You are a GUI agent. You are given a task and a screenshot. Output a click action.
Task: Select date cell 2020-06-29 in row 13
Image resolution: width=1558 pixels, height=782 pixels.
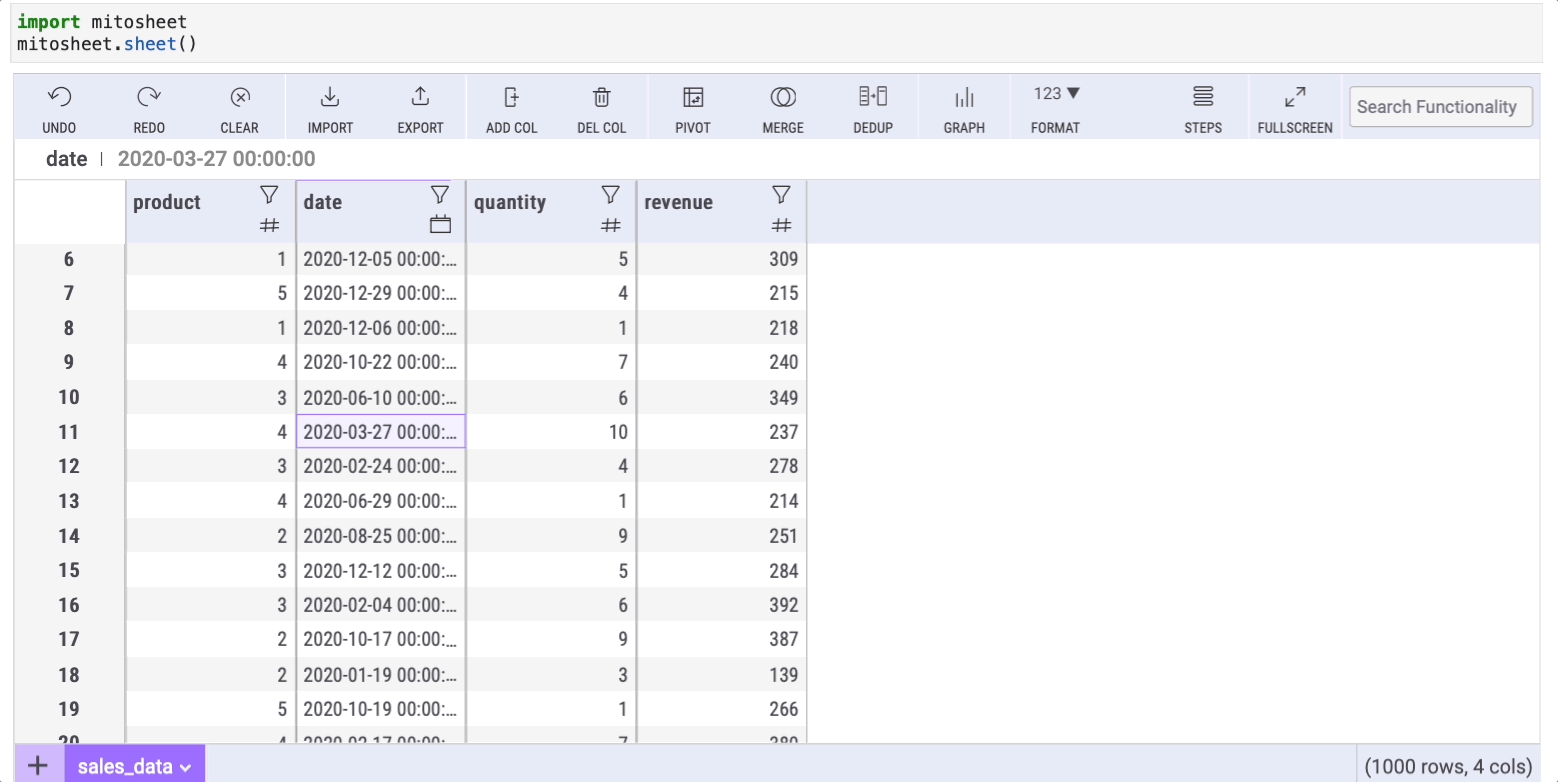381,500
